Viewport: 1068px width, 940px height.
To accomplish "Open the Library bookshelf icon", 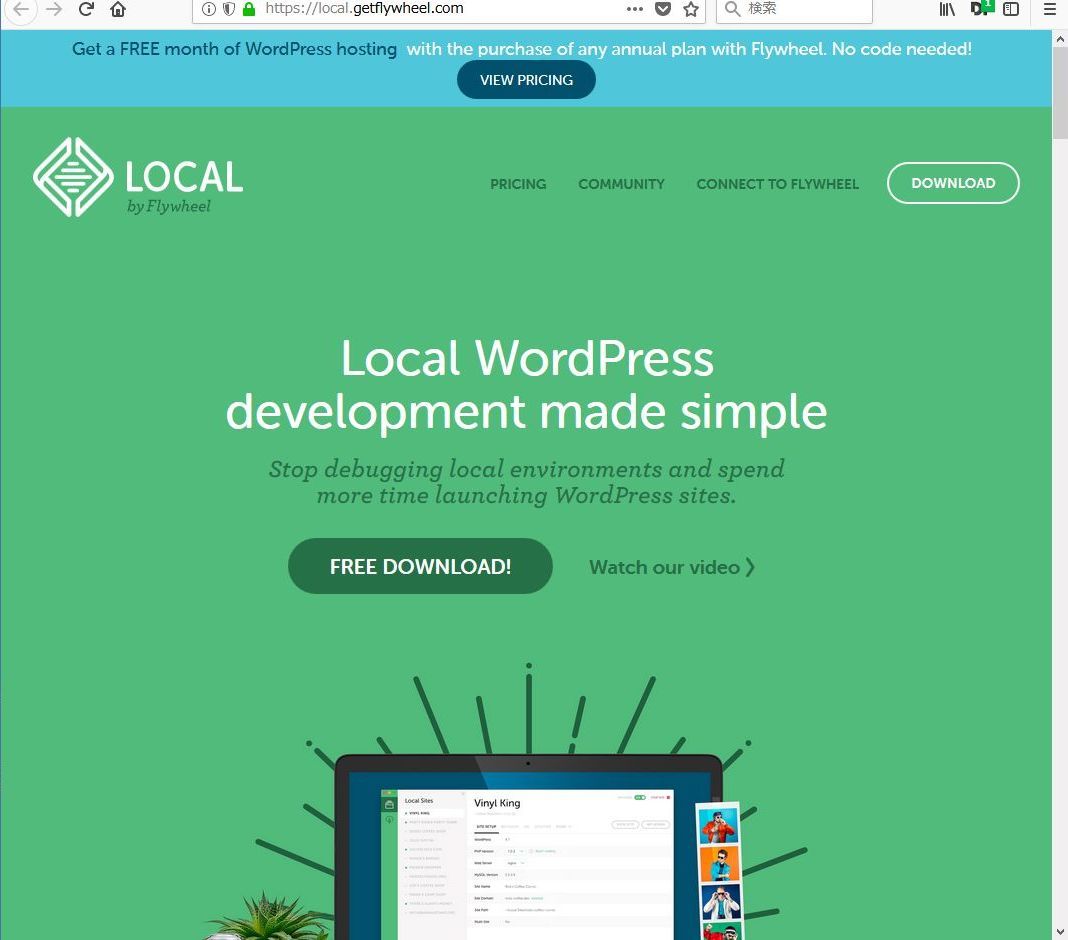I will click(x=947, y=9).
